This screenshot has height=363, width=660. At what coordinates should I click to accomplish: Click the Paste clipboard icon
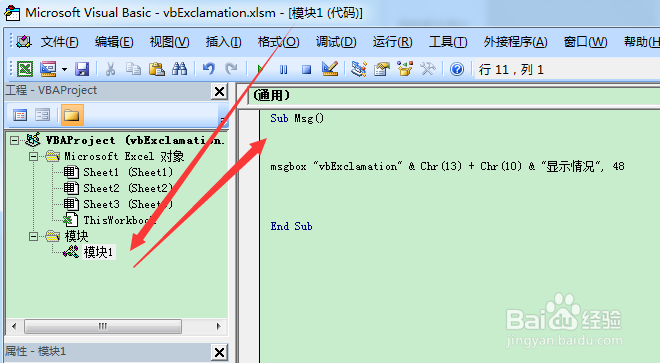pos(157,69)
